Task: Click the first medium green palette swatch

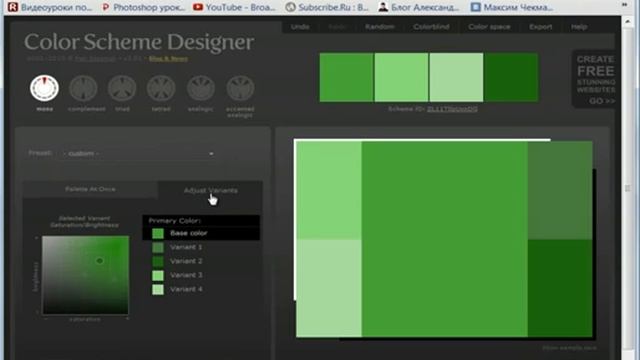Action: [x=346, y=77]
